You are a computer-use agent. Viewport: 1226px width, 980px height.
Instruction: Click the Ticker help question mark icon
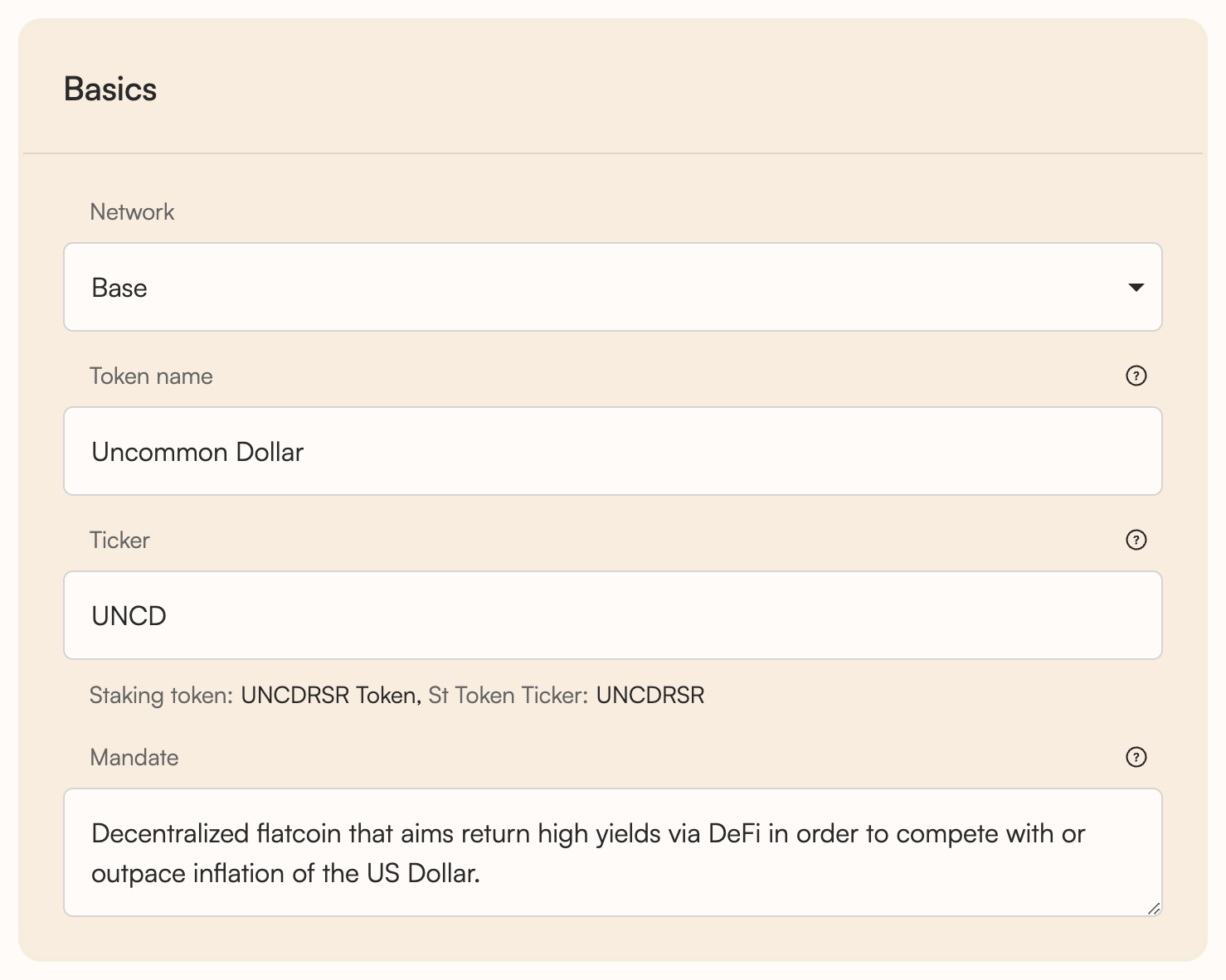[x=1136, y=540]
